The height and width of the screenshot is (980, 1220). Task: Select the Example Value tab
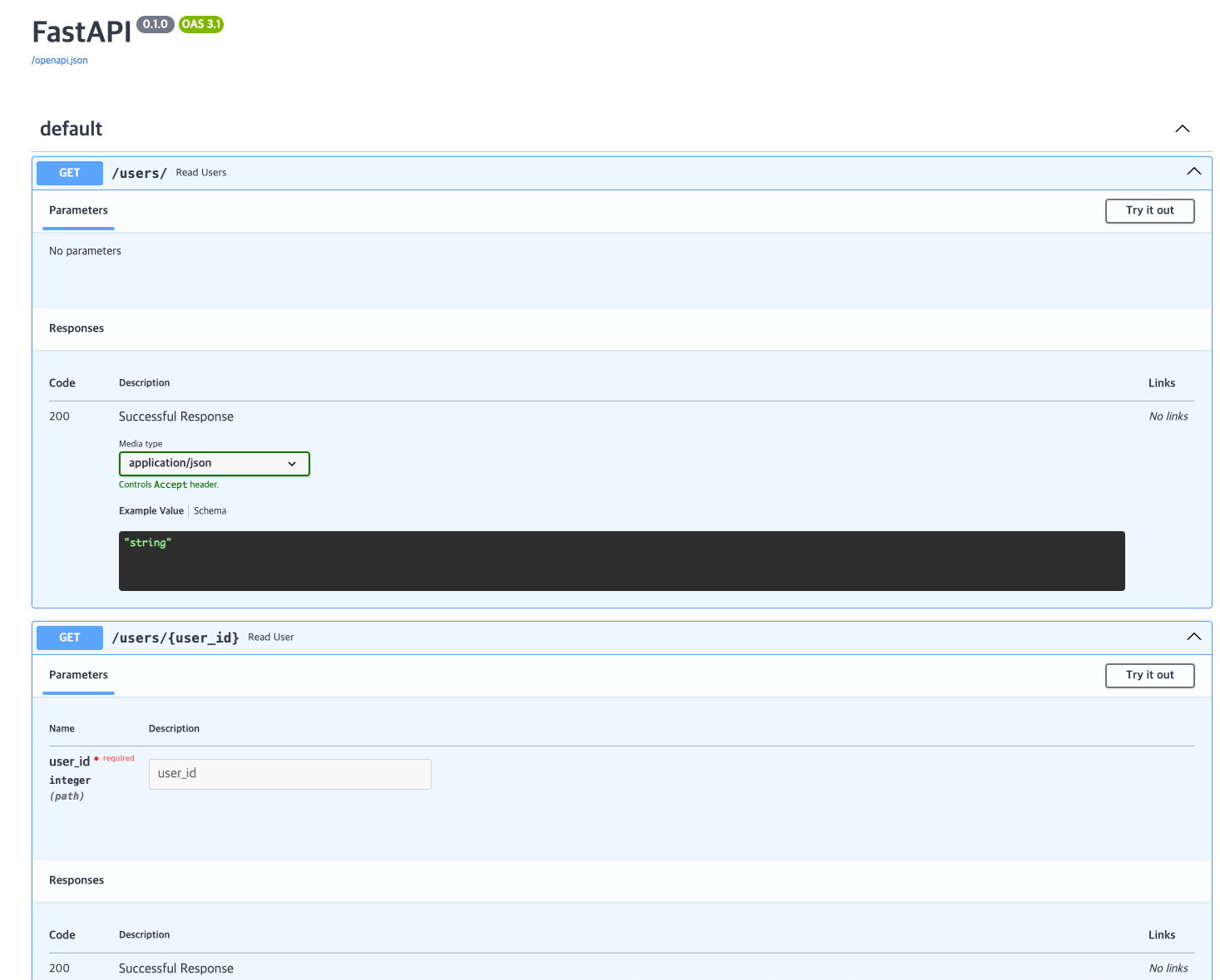pyautogui.click(x=151, y=511)
